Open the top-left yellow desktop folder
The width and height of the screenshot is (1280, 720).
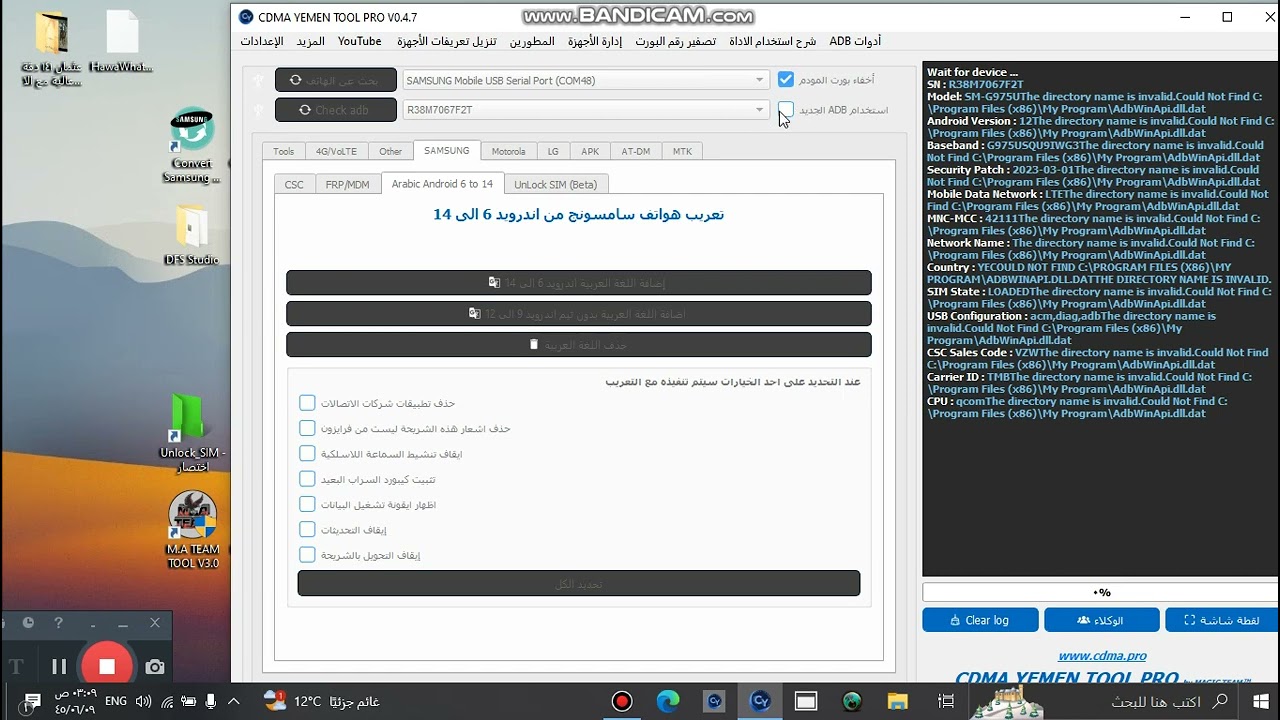51,48
